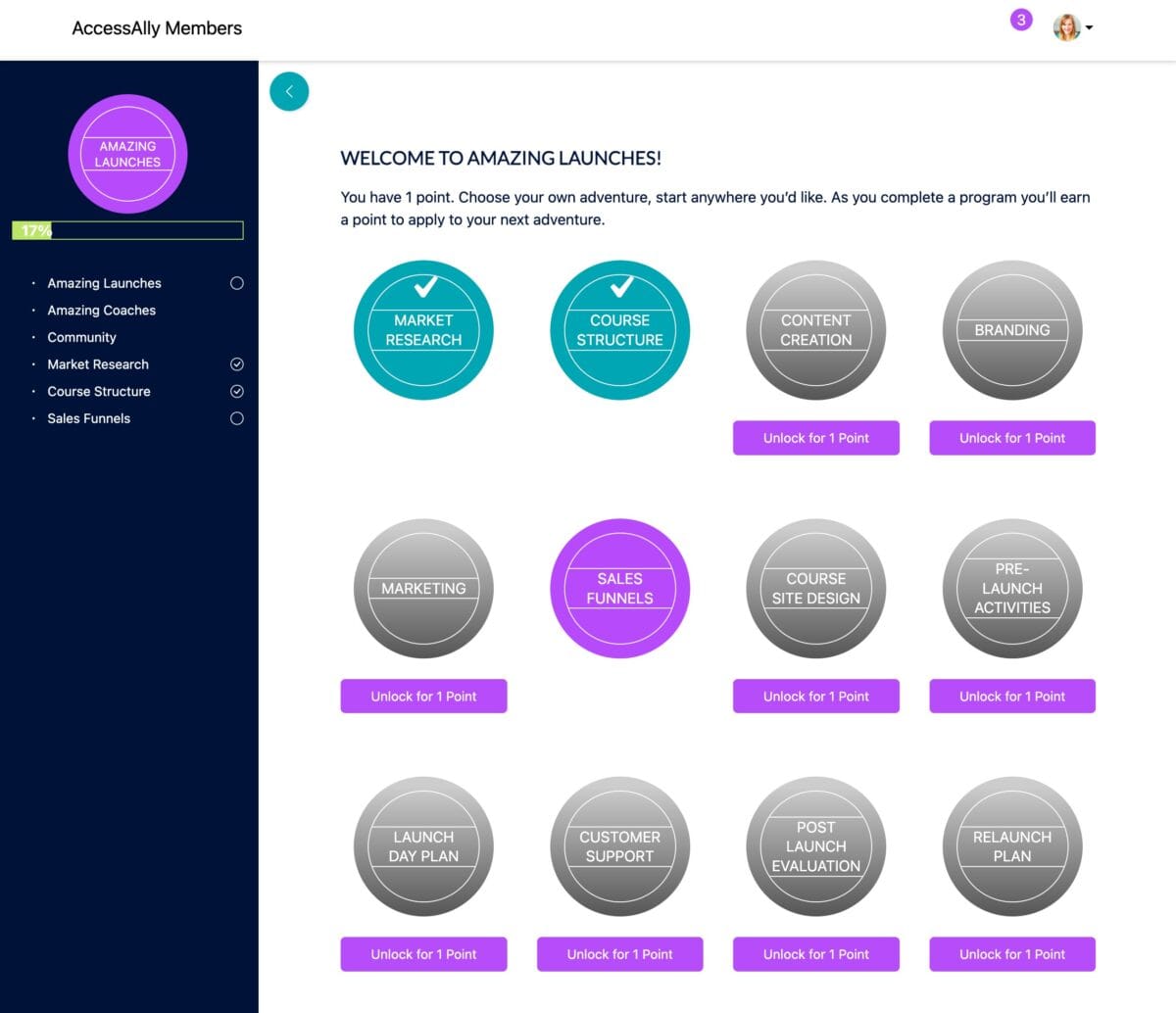Select the Course Structure completed badge
Screen dimensions: 1176x1013
click(x=619, y=330)
